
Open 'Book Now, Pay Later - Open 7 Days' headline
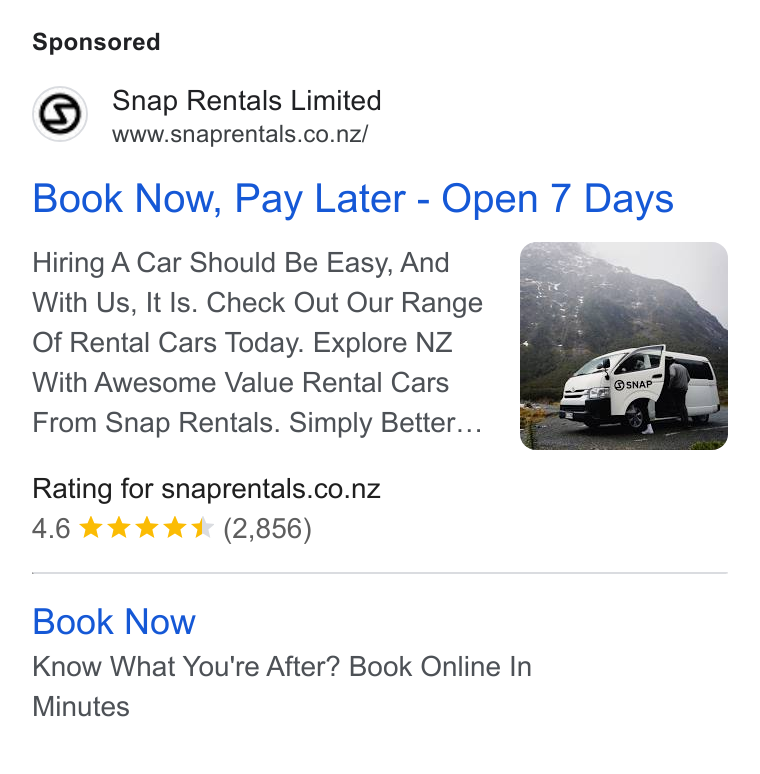coord(353,199)
